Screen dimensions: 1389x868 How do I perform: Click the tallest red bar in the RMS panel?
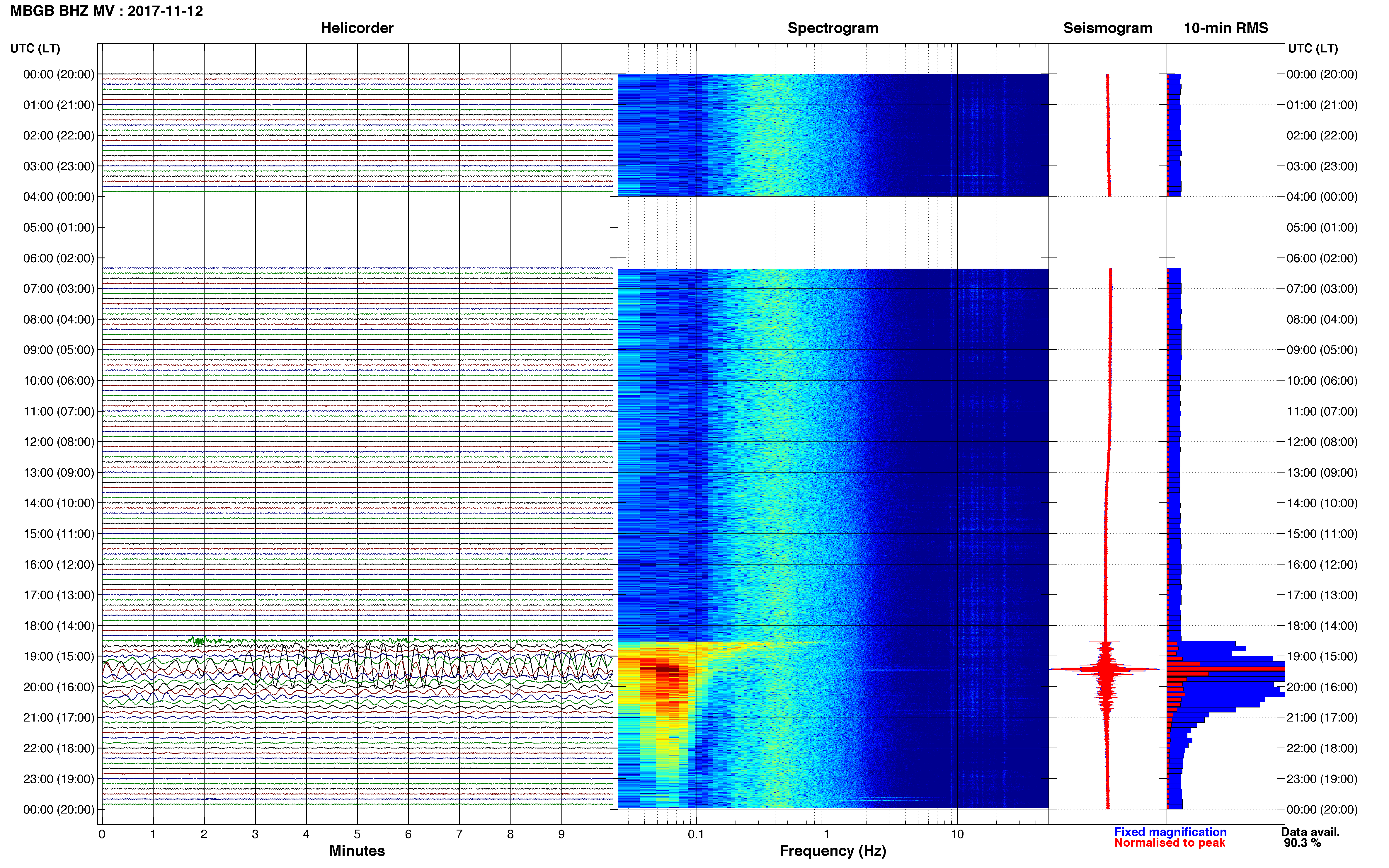pyautogui.click(x=1225, y=669)
